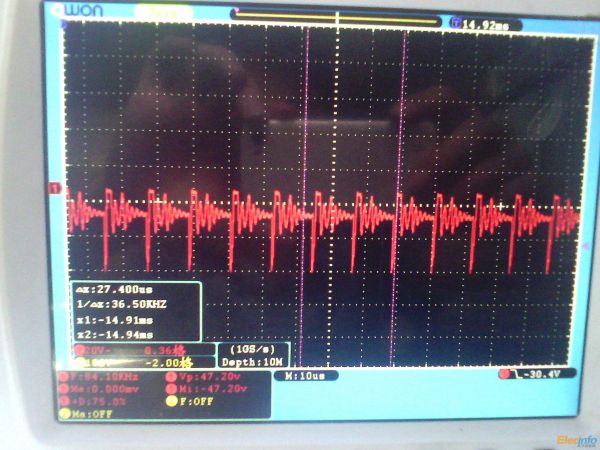Select the x1:-14.91ms cursor value
This screenshot has height=450, width=600.
pyautogui.click(x=115, y=320)
